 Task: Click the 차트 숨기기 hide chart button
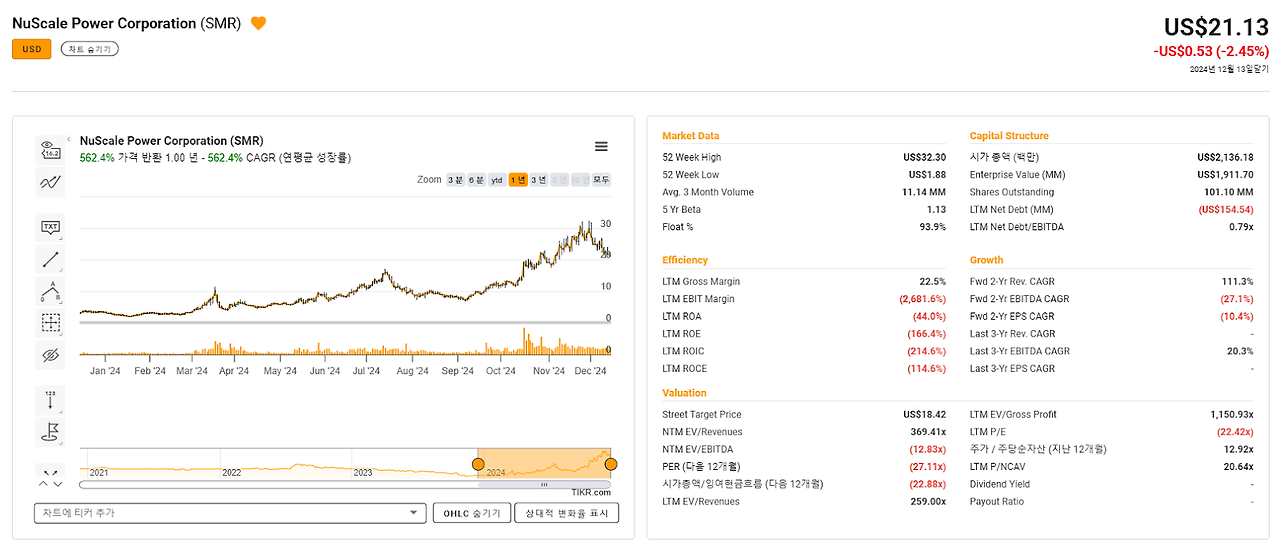point(90,49)
